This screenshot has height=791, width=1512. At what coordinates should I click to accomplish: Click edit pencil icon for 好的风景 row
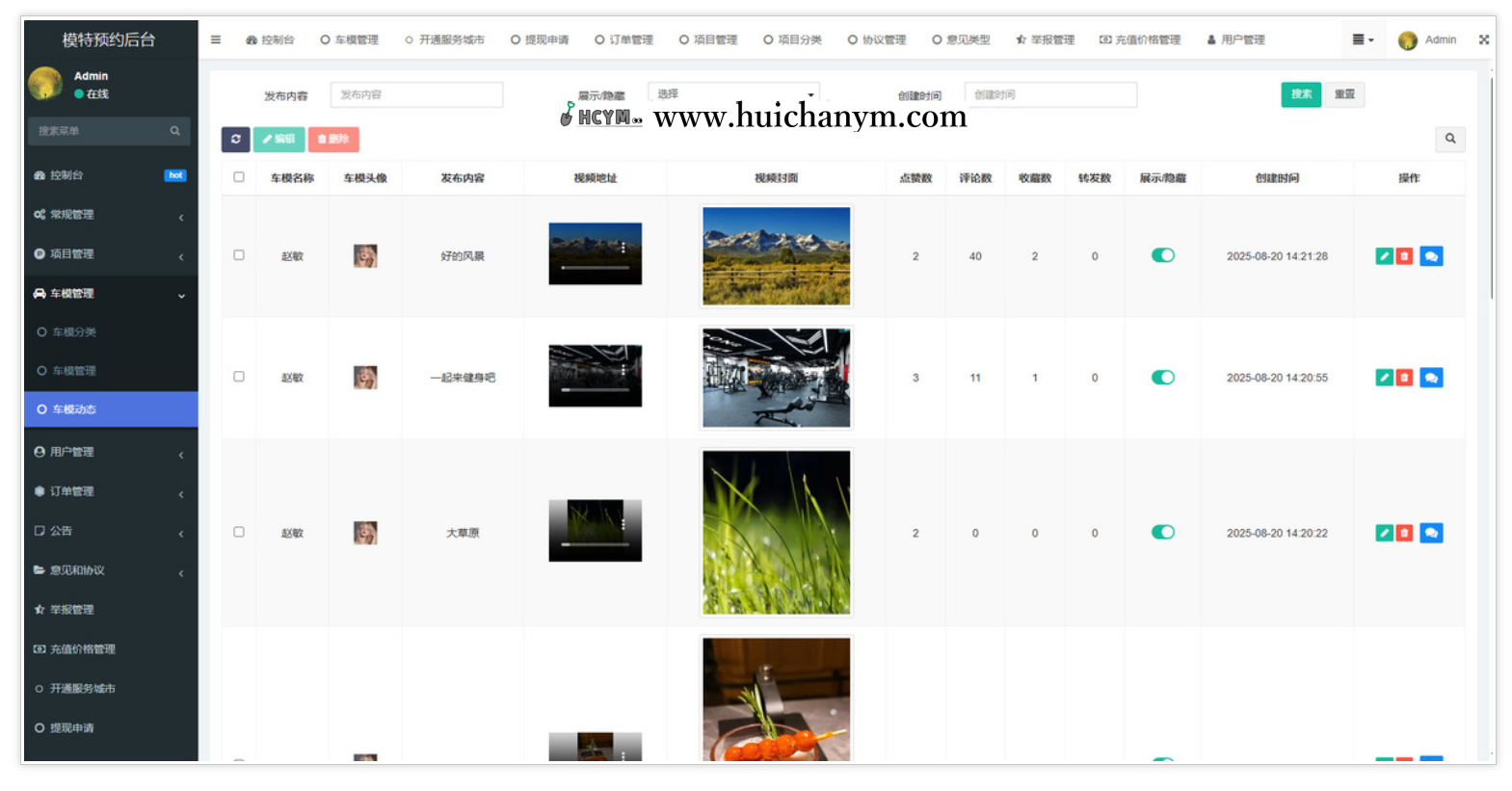point(1384,256)
